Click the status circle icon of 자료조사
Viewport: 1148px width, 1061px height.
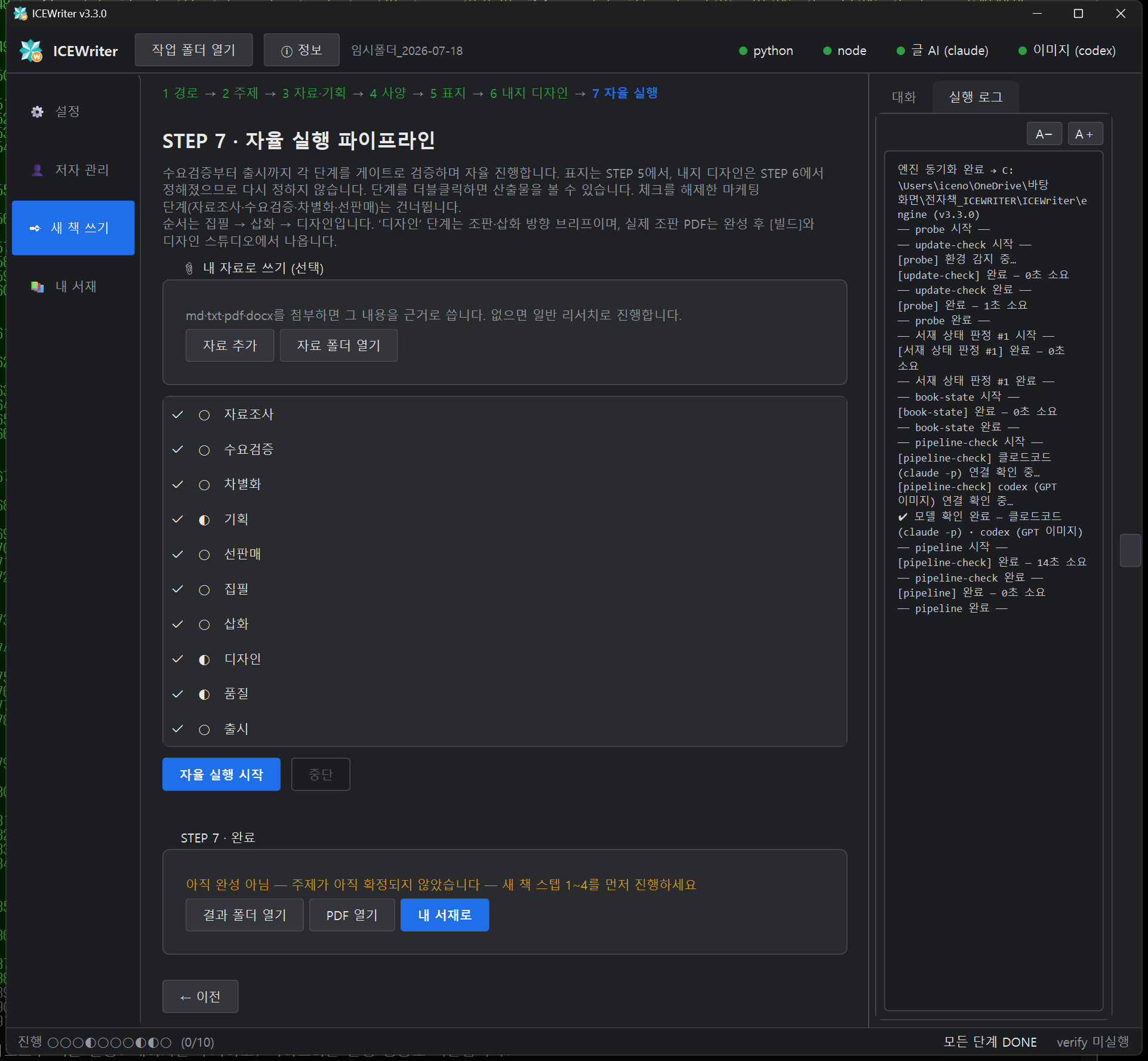[x=204, y=415]
